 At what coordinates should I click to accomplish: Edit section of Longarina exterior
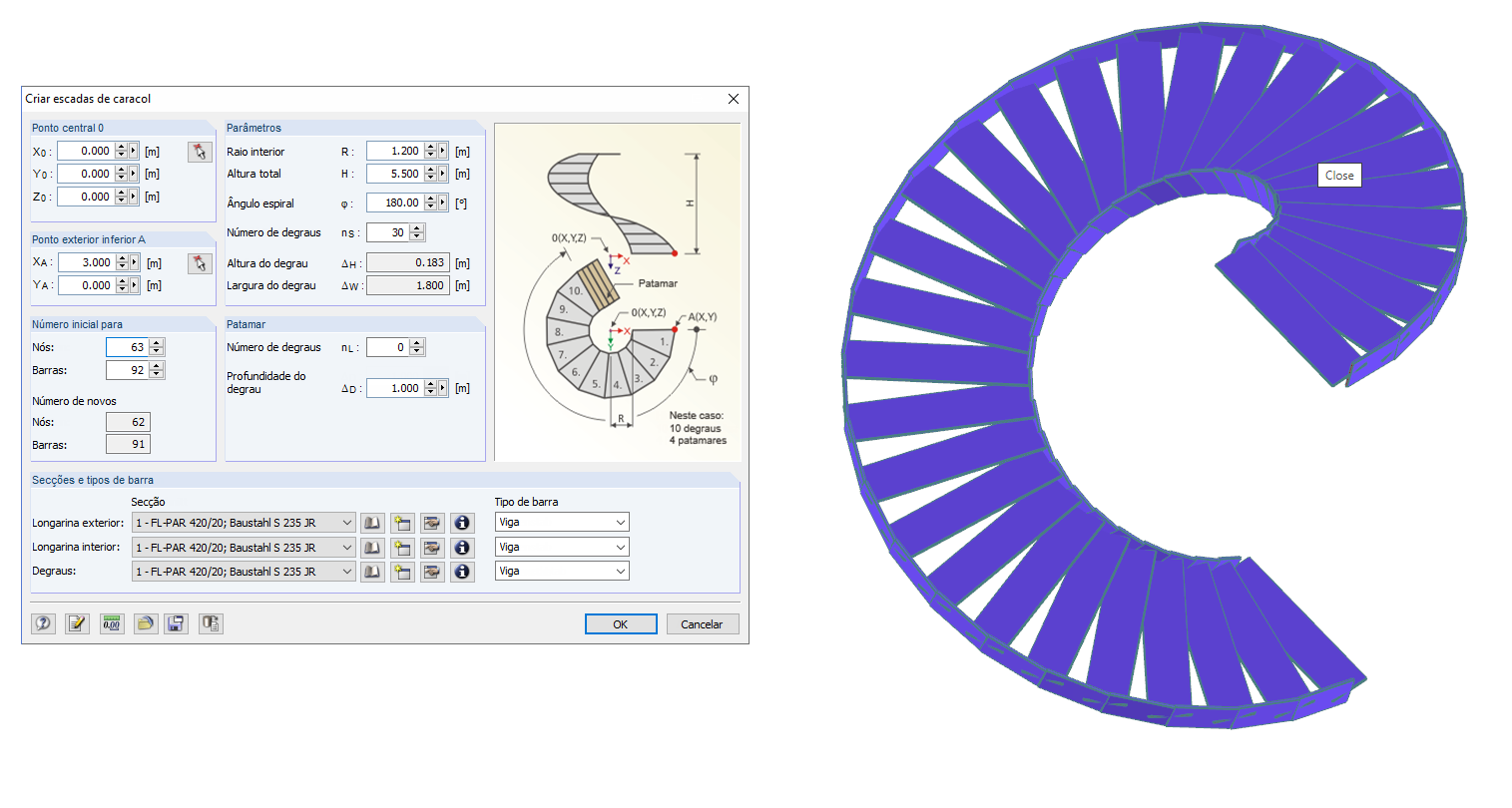pyautogui.click(x=432, y=523)
